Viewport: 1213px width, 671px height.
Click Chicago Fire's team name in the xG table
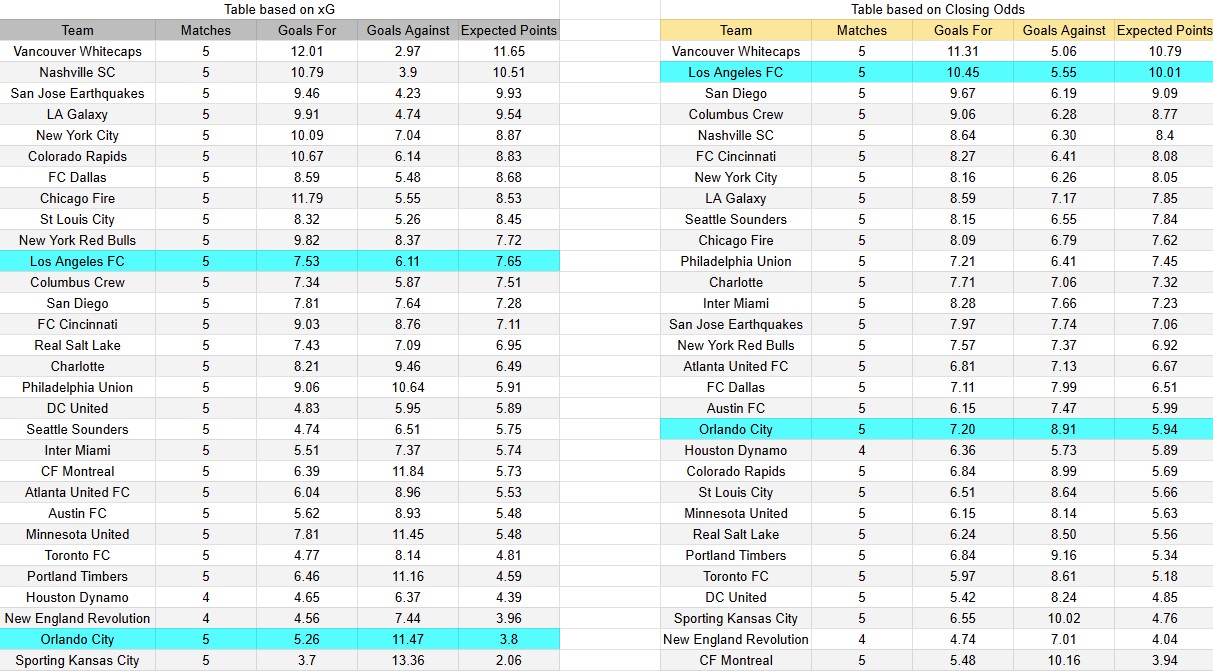tap(77, 198)
